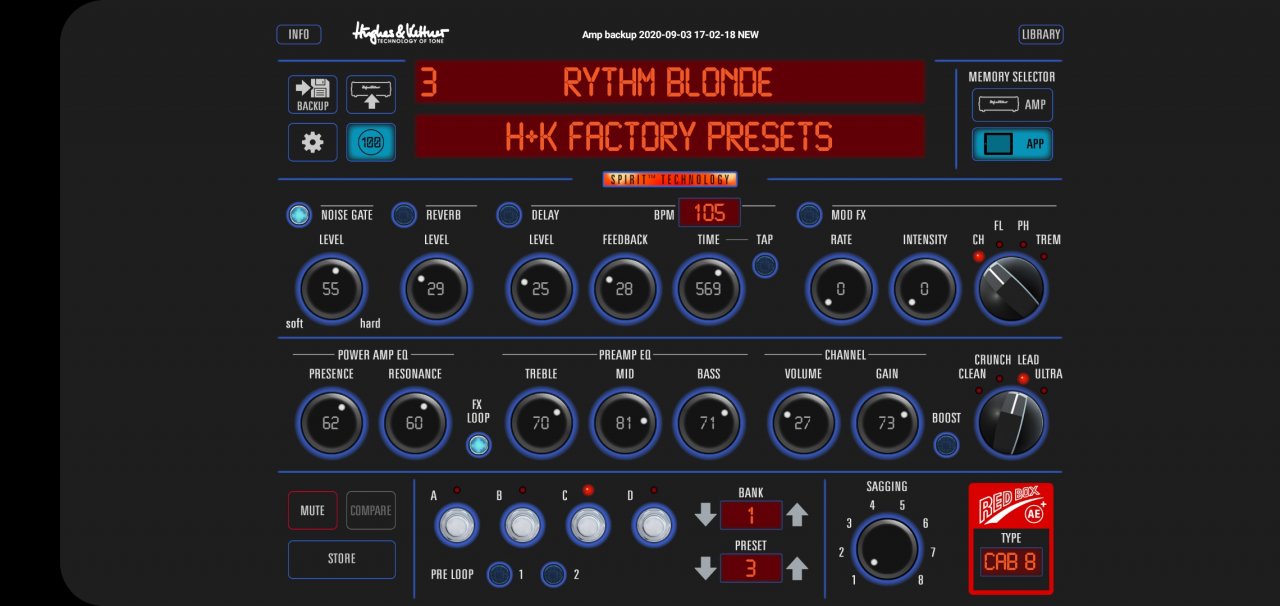Screen dimensions: 1280x606
Task: Click the BPM display showing 105
Action: pos(710,212)
